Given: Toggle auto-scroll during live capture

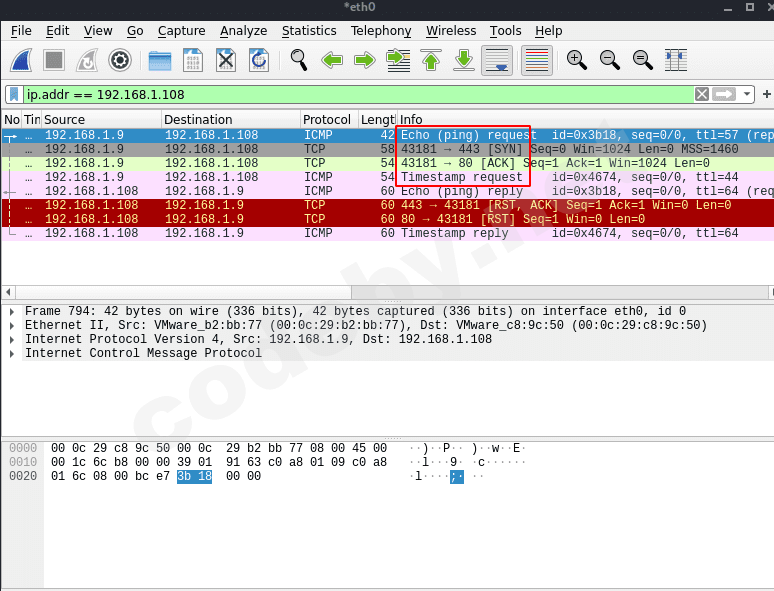Looking at the screenshot, I should [x=497, y=60].
